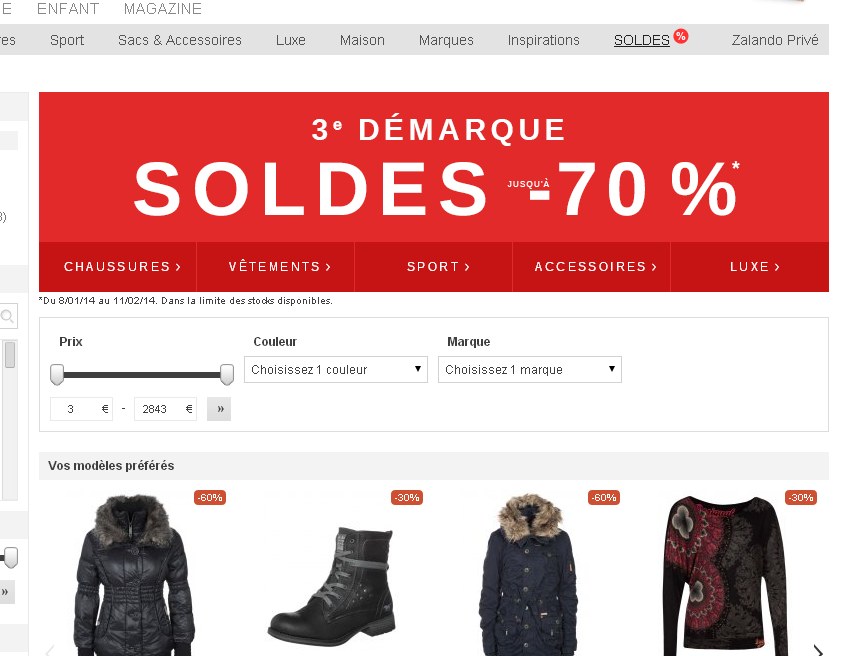Viewport: 852px width, 656px height.
Task: Click the red percent badge next to SOLDES
Action: 680,36
